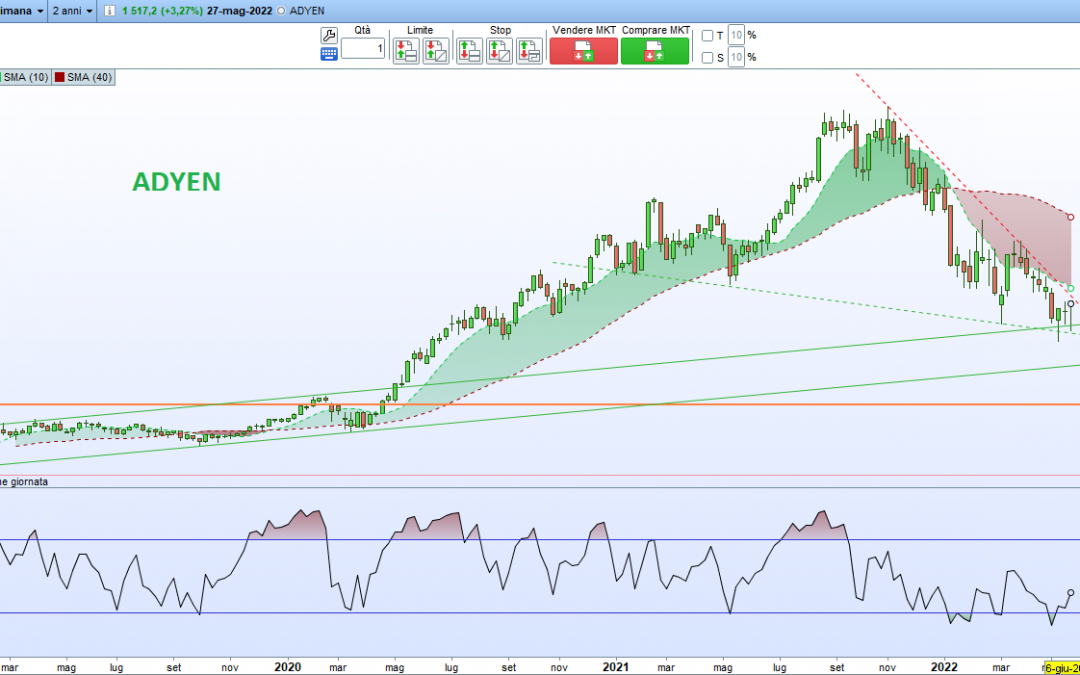Open the timeframe dropdown ending in 'imana'
Screen dimensions: 1080x675
tap(23, 11)
